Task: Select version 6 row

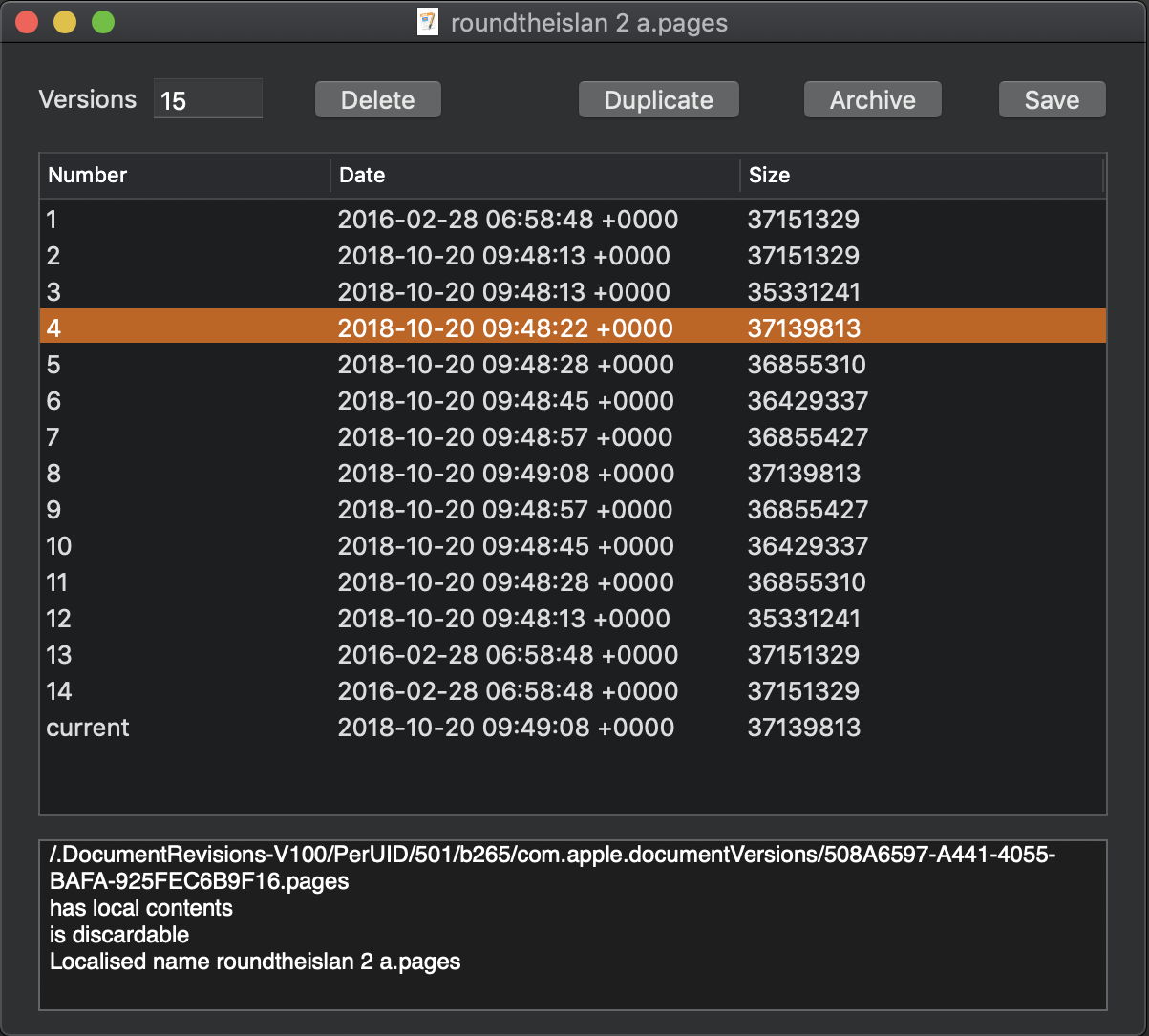Action: click(x=572, y=401)
